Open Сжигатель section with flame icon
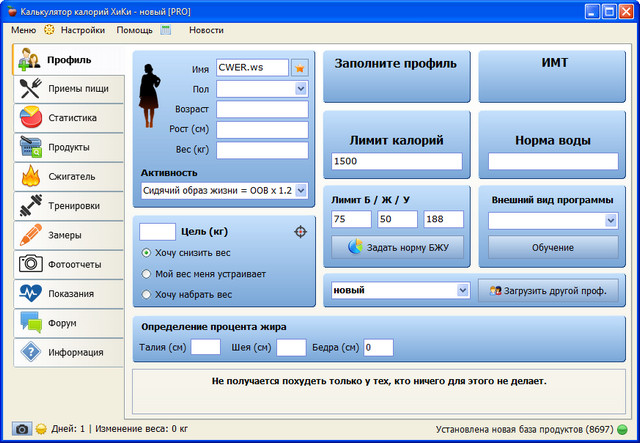The image size is (640, 443). coord(63,176)
